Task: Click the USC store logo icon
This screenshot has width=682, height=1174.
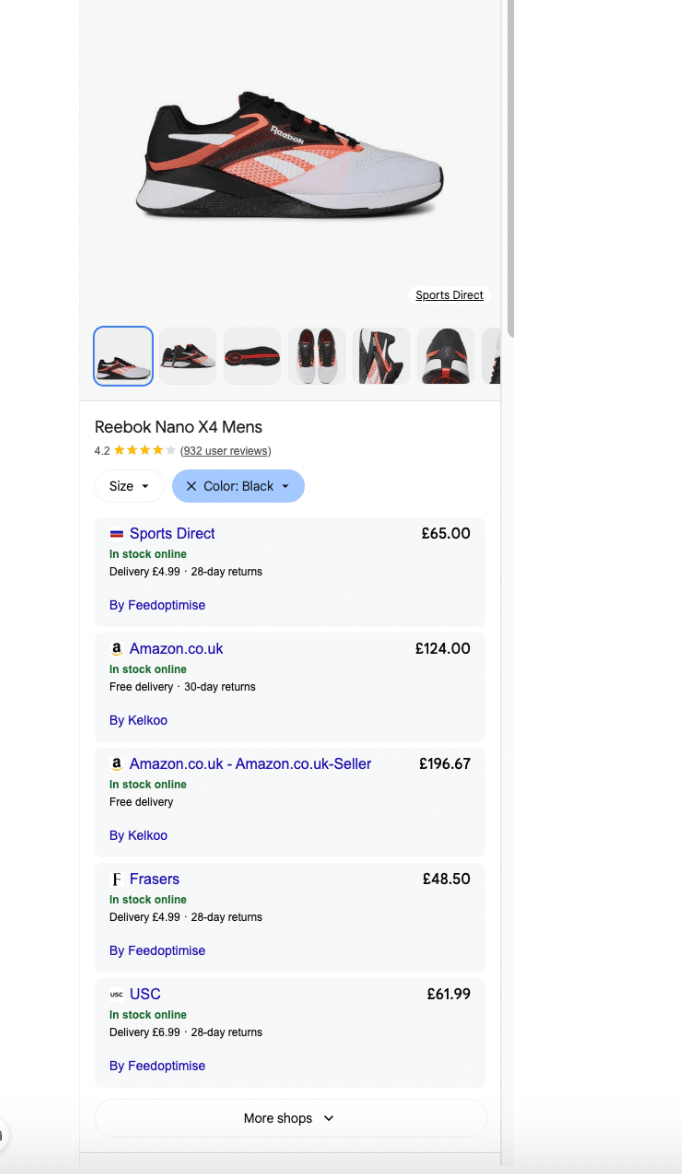Action: point(116,994)
